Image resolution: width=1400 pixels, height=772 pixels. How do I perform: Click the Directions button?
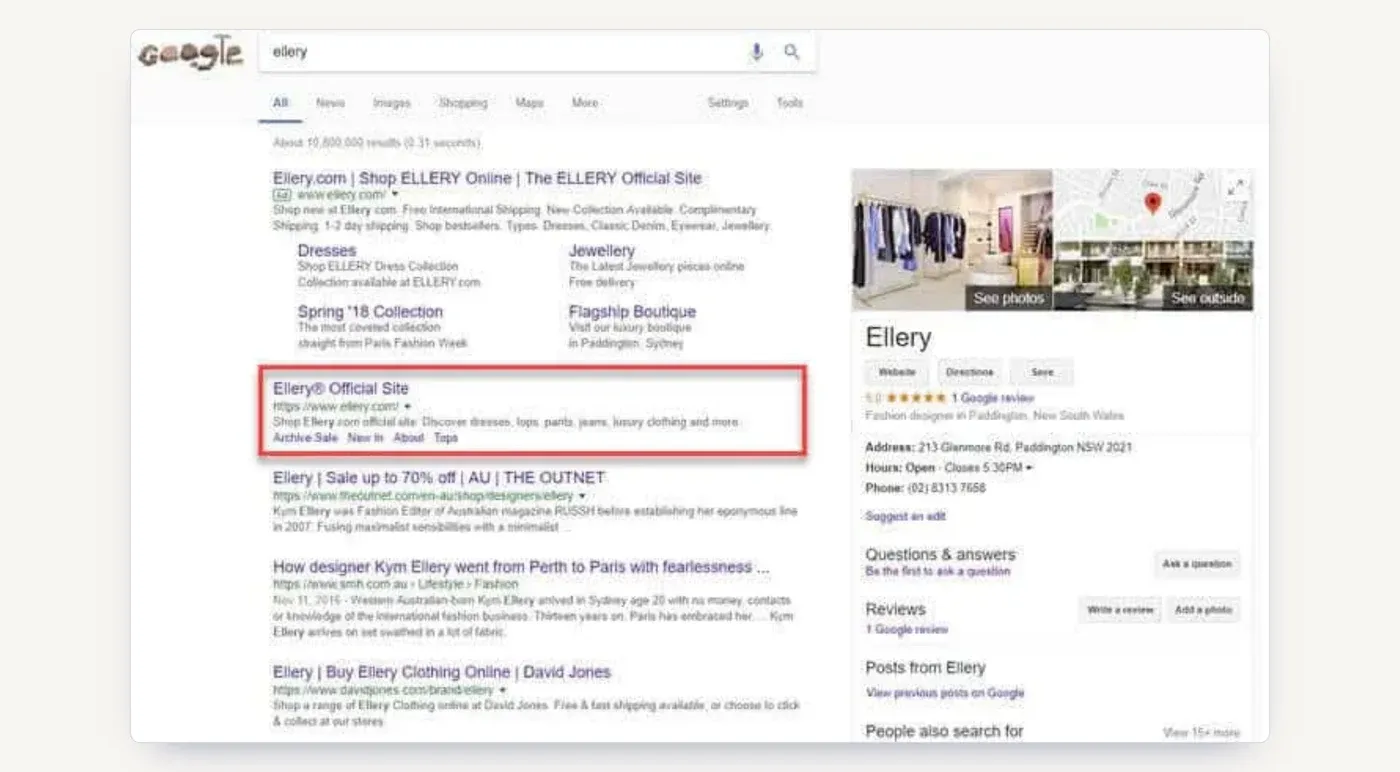(969, 372)
